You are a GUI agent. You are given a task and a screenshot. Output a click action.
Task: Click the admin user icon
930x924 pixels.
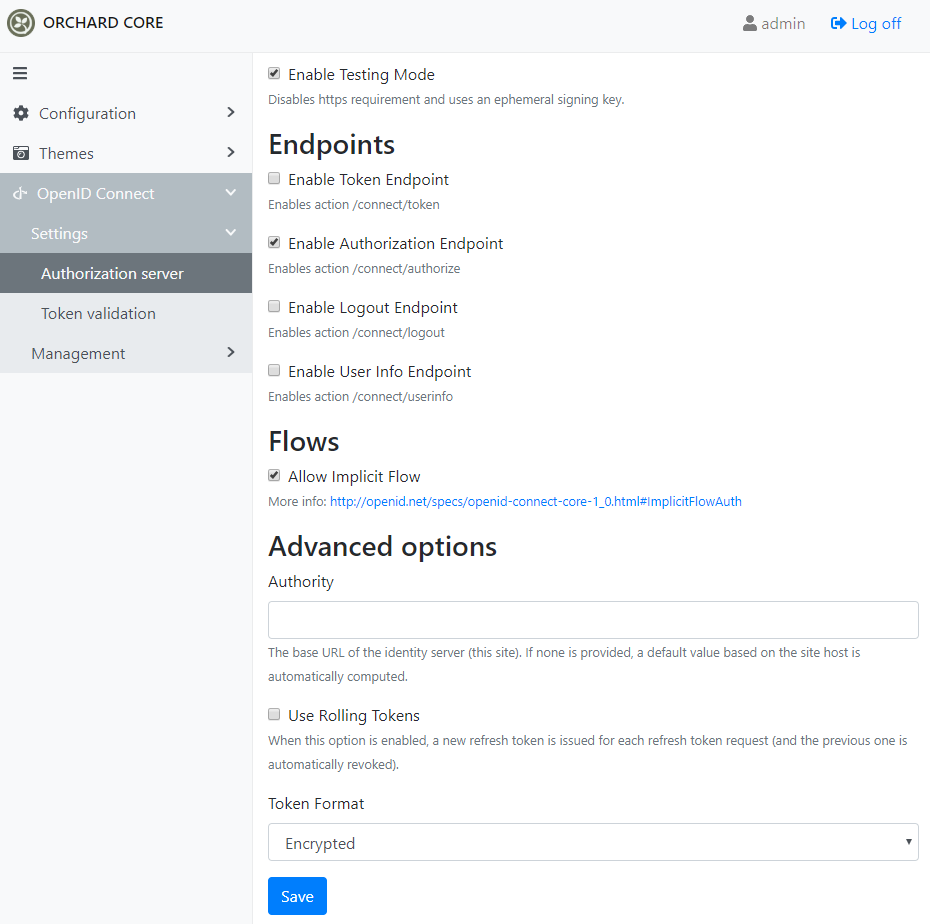click(x=750, y=23)
